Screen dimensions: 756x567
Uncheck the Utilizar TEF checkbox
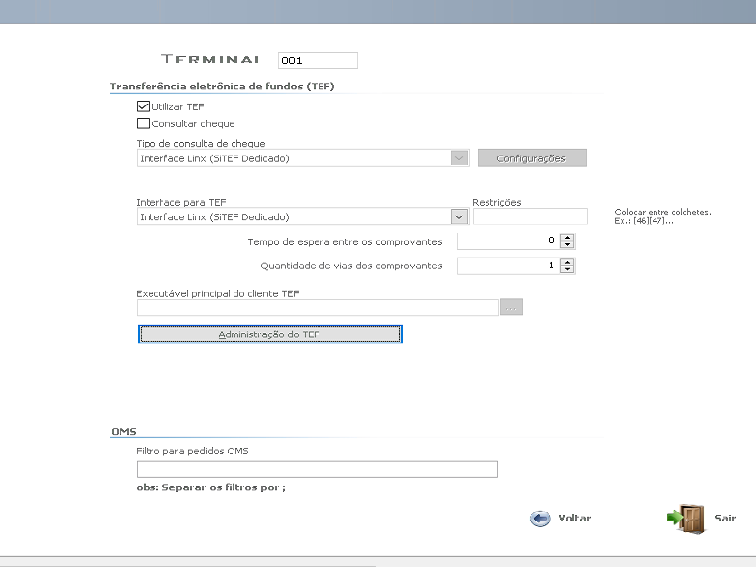point(143,106)
